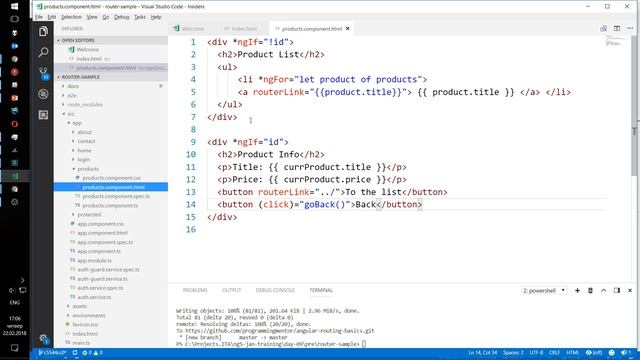Open the Windows Start menu
Screen dimensions: 640x360
point(14,7)
